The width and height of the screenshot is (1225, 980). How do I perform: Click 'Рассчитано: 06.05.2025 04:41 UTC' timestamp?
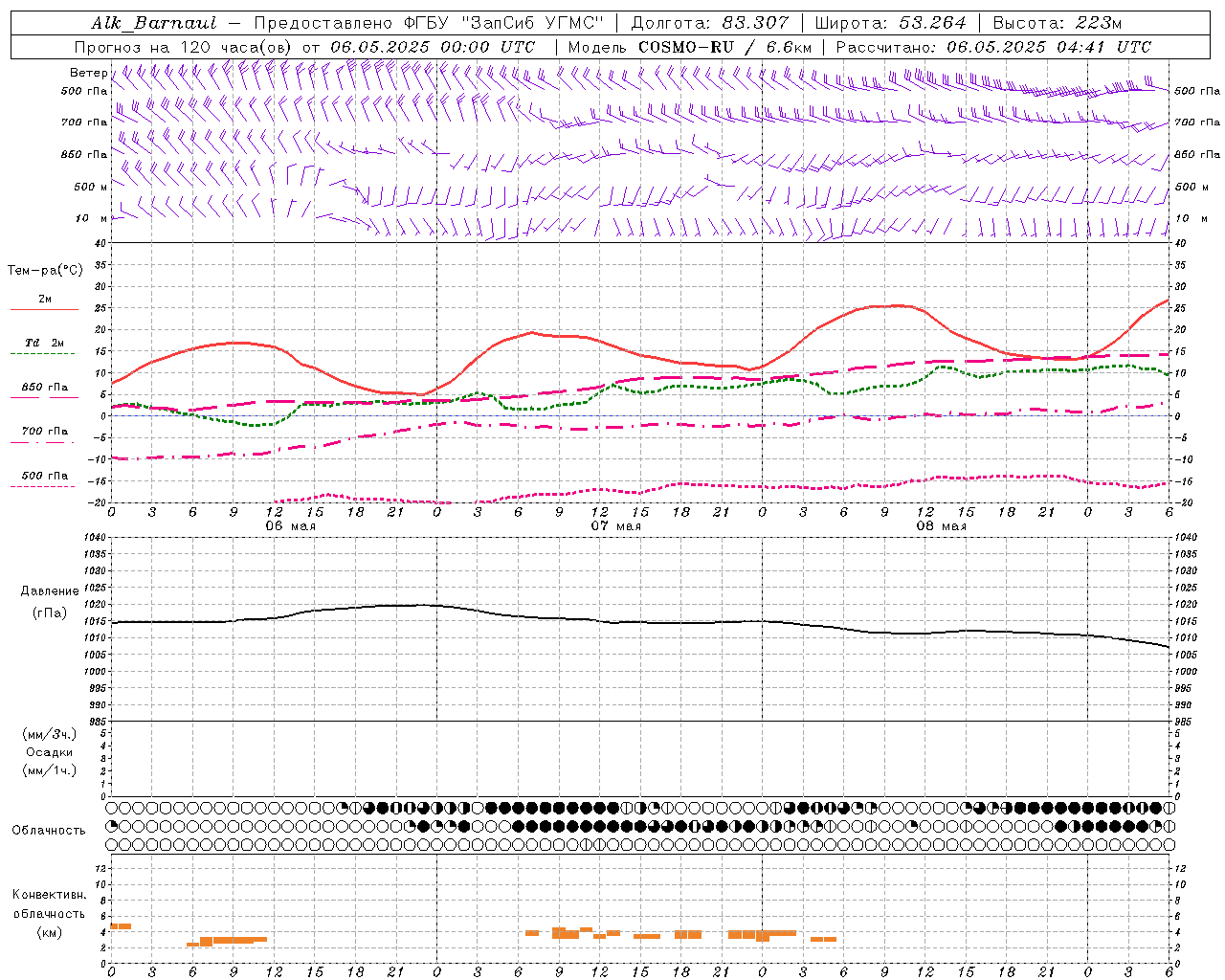993,47
